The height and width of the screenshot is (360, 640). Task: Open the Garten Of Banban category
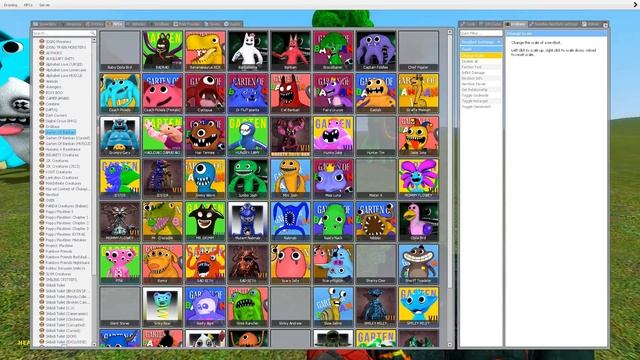(60, 132)
